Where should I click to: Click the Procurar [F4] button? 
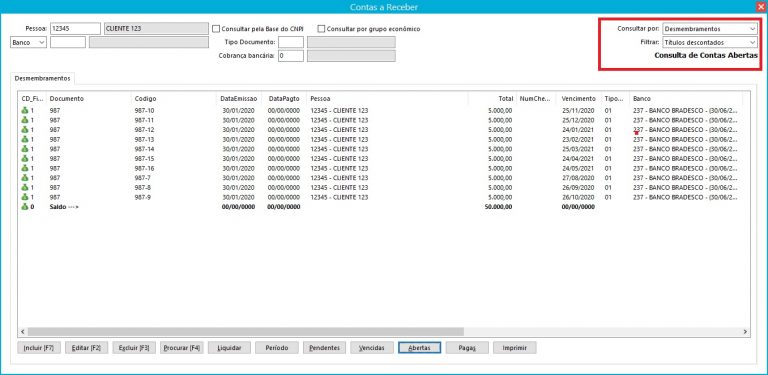point(182,348)
